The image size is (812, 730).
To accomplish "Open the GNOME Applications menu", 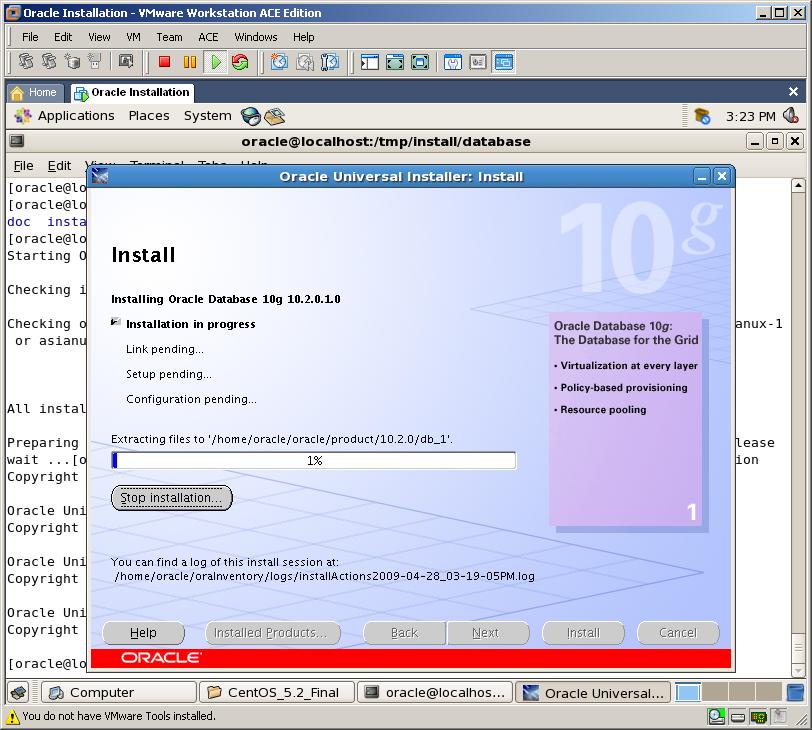I will 66,116.
